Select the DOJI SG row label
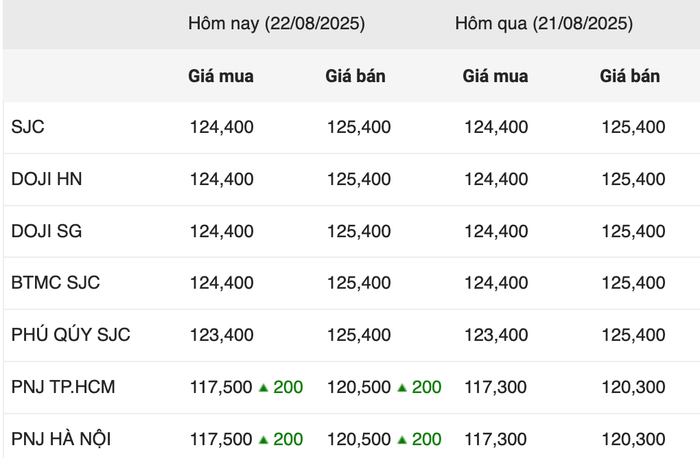The image size is (700, 458). [46, 231]
